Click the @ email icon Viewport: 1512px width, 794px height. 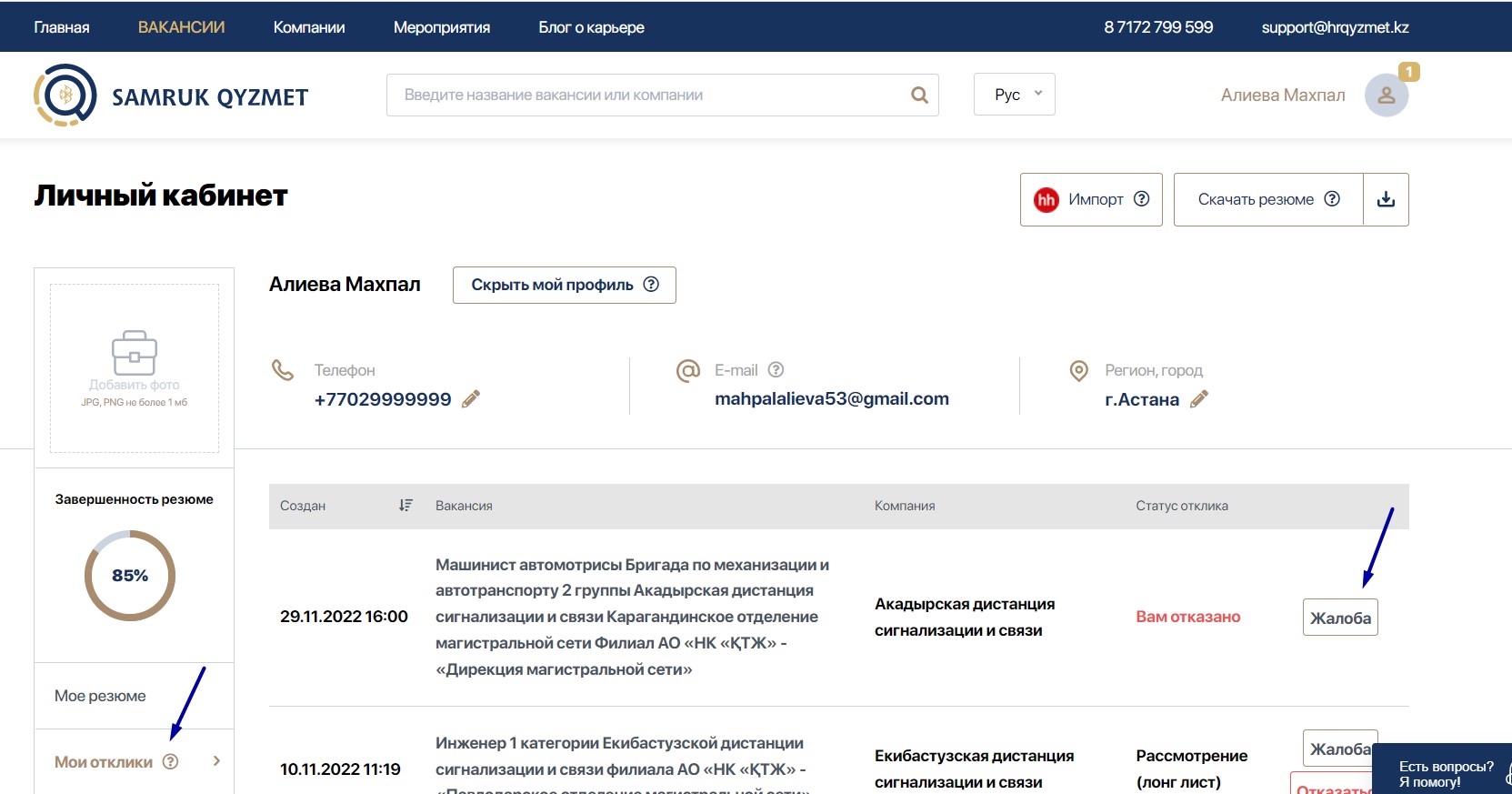[688, 370]
